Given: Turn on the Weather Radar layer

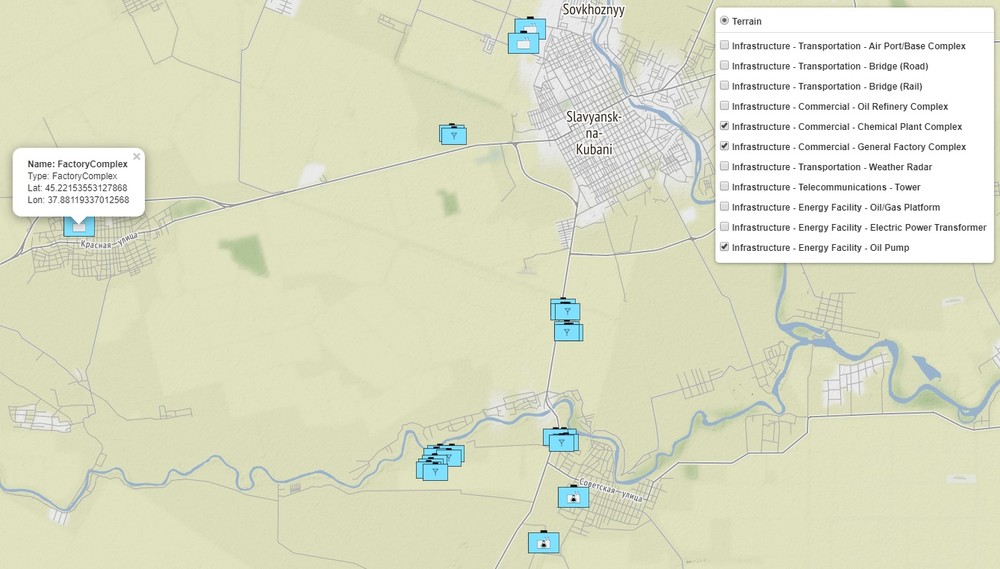Looking at the screenshot, I should pyautogui.click(x=724, y=166).
